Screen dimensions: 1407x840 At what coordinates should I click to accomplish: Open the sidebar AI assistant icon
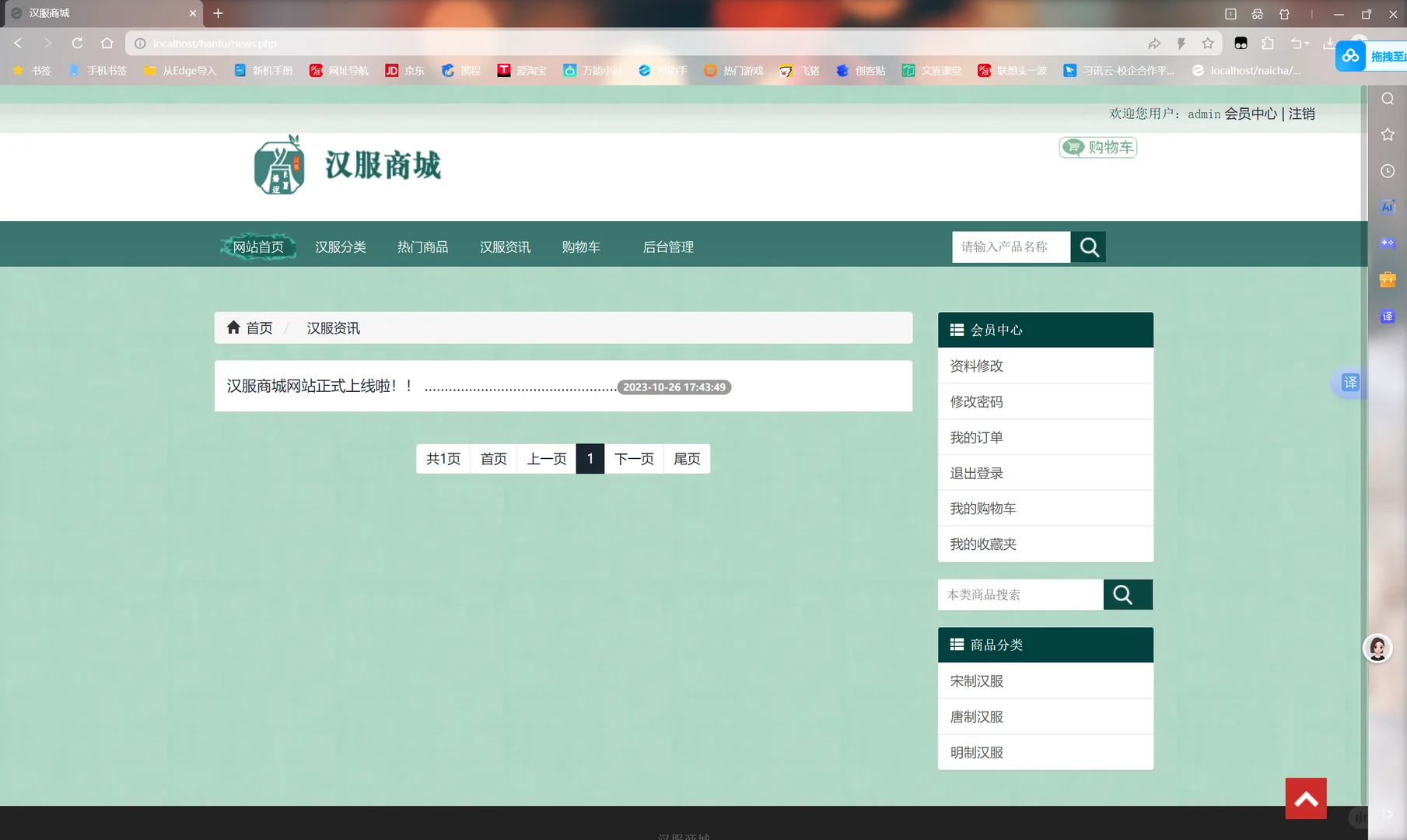point(1388,207)
